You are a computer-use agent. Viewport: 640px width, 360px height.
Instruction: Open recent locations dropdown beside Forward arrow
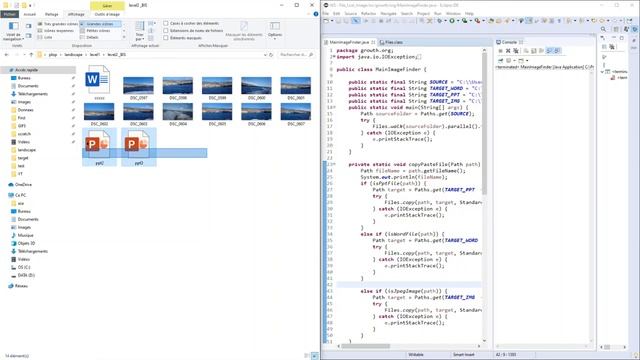(24, 54)
